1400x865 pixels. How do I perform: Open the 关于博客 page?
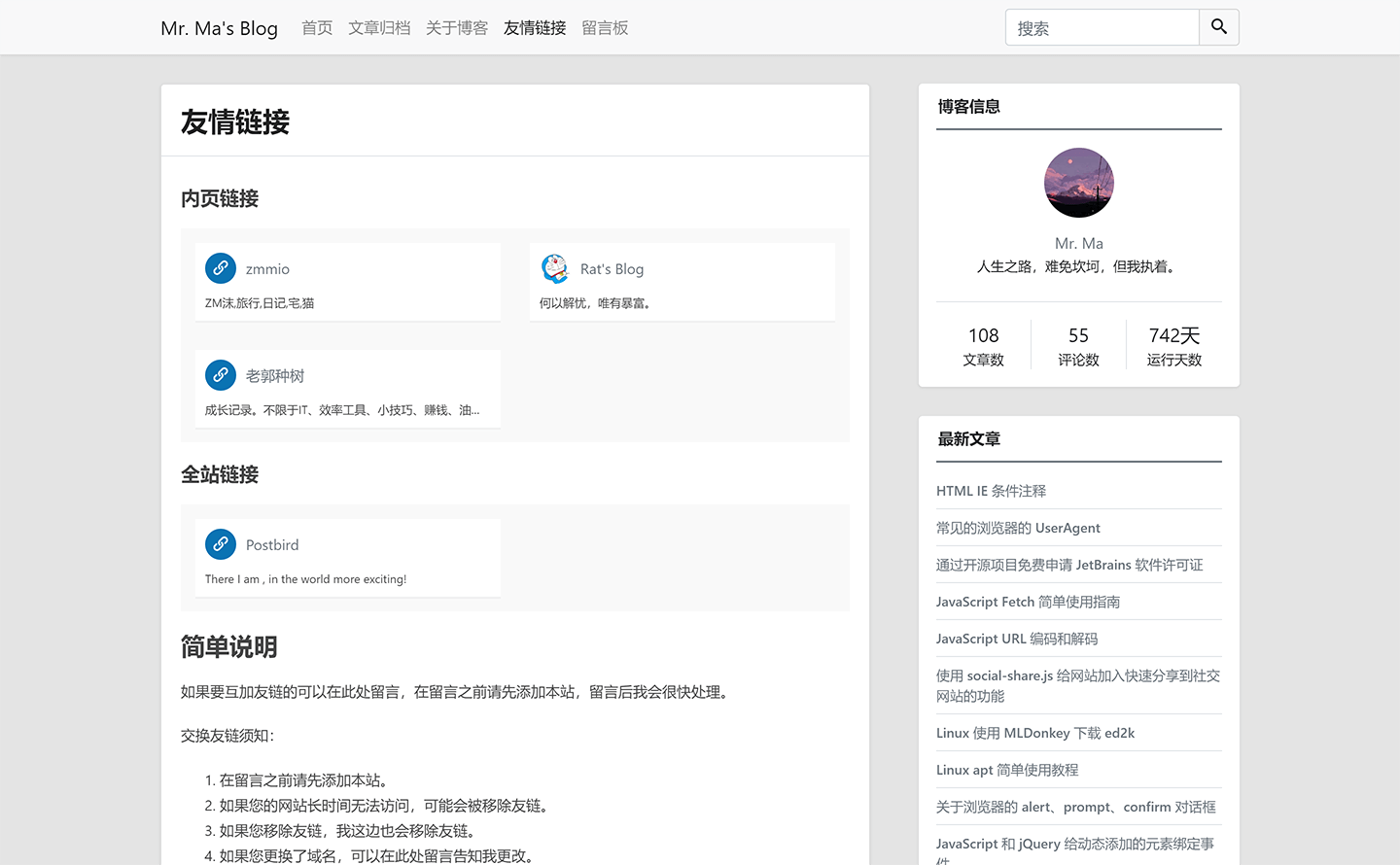pos(456,27)
